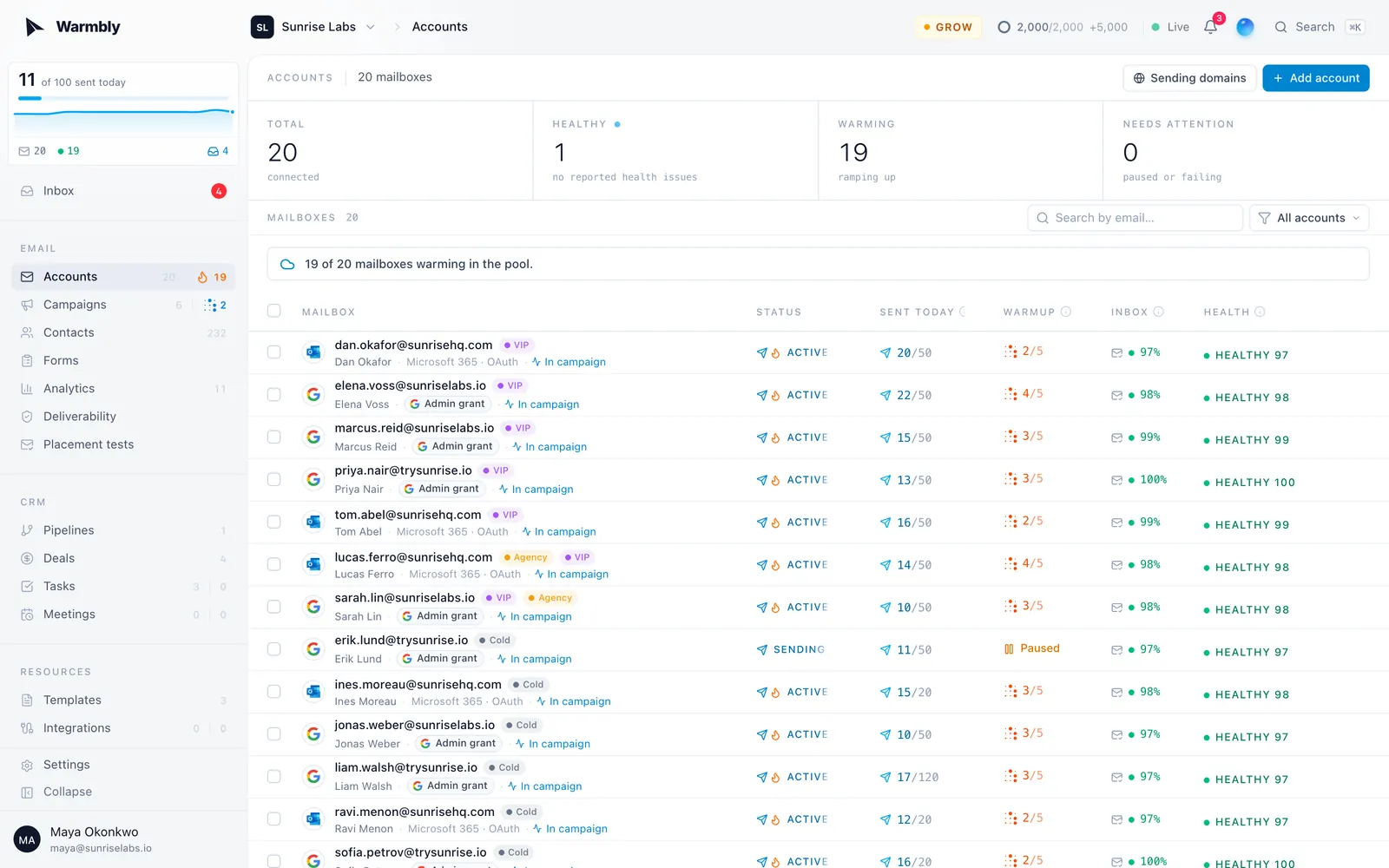This screenshot has height=868, width=1389.
Task: Click the daily sent progress bar
Action: click(x=122, y=98)
